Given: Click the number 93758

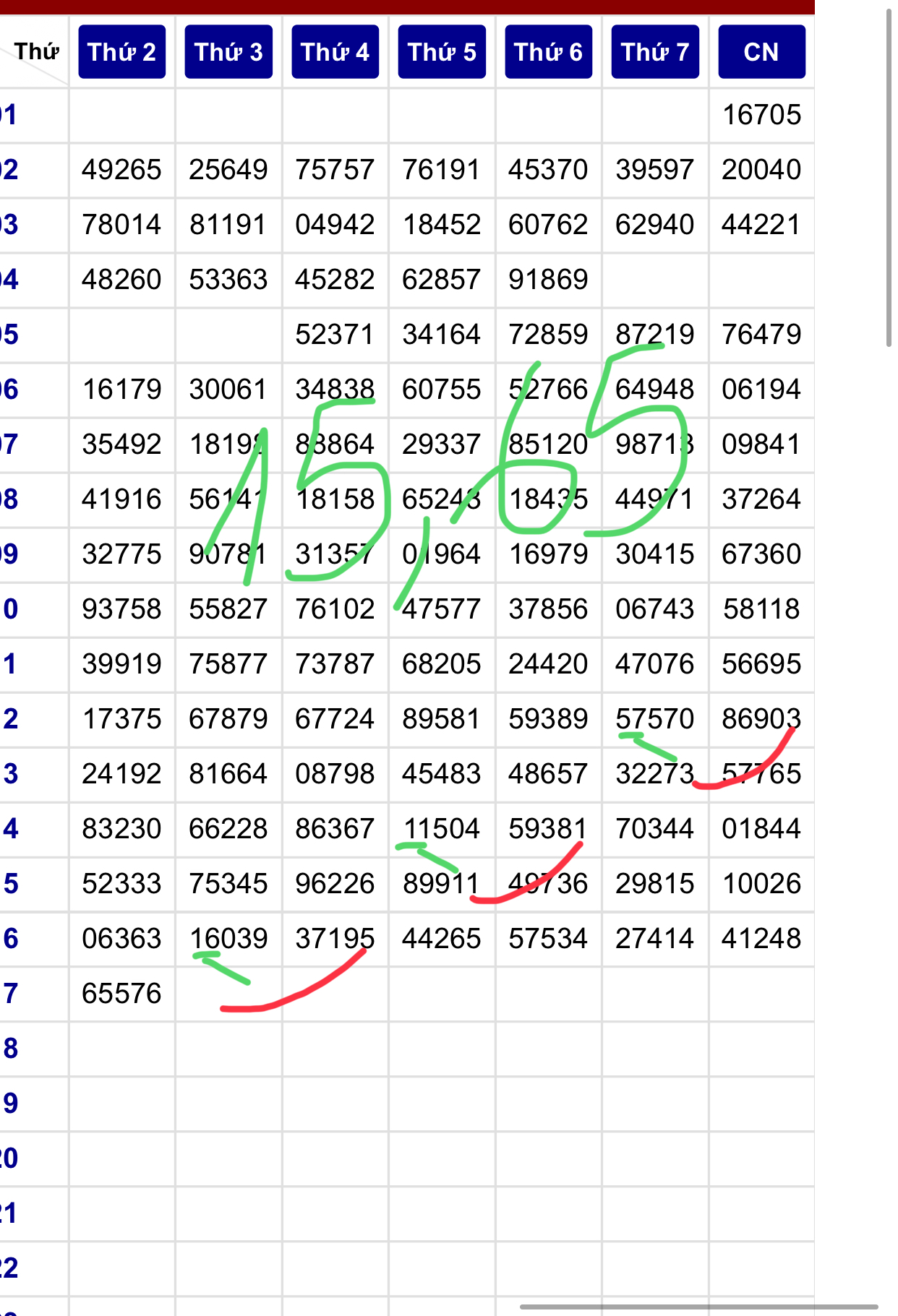Looking at the screenshot, I should (121, 609).
